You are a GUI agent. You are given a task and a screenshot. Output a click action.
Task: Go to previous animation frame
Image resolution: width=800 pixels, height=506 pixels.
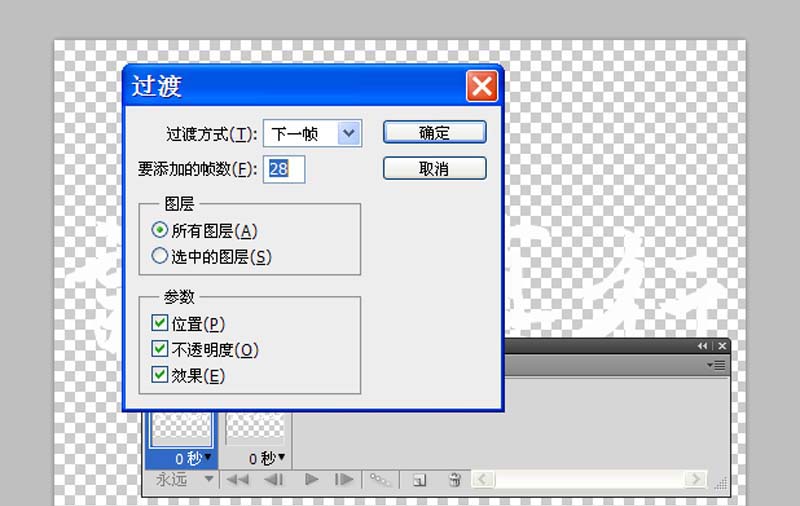click(274, 479)
